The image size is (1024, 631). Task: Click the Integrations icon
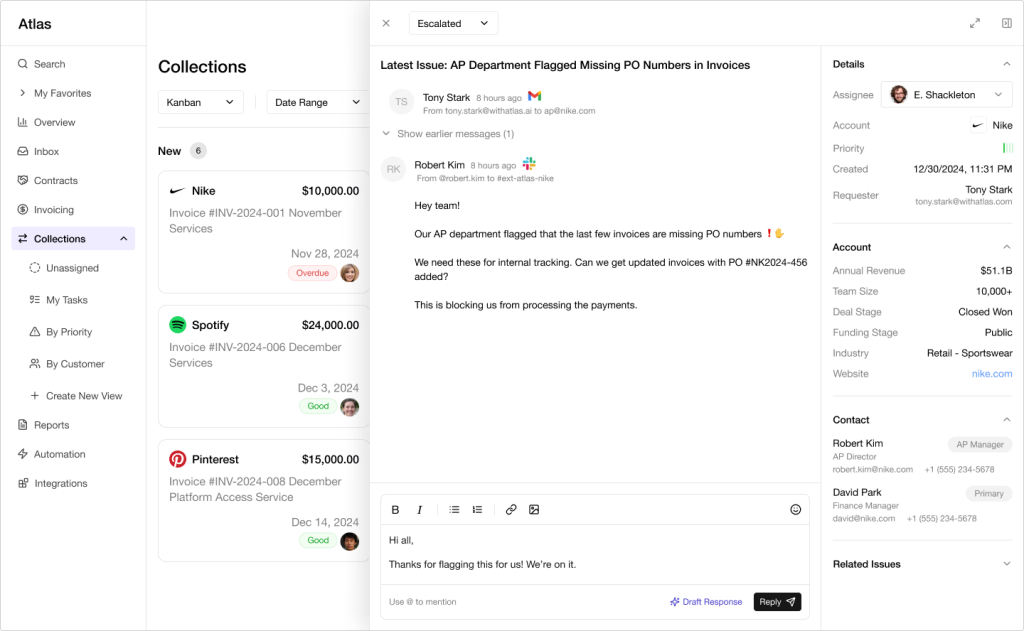point(23,483)
